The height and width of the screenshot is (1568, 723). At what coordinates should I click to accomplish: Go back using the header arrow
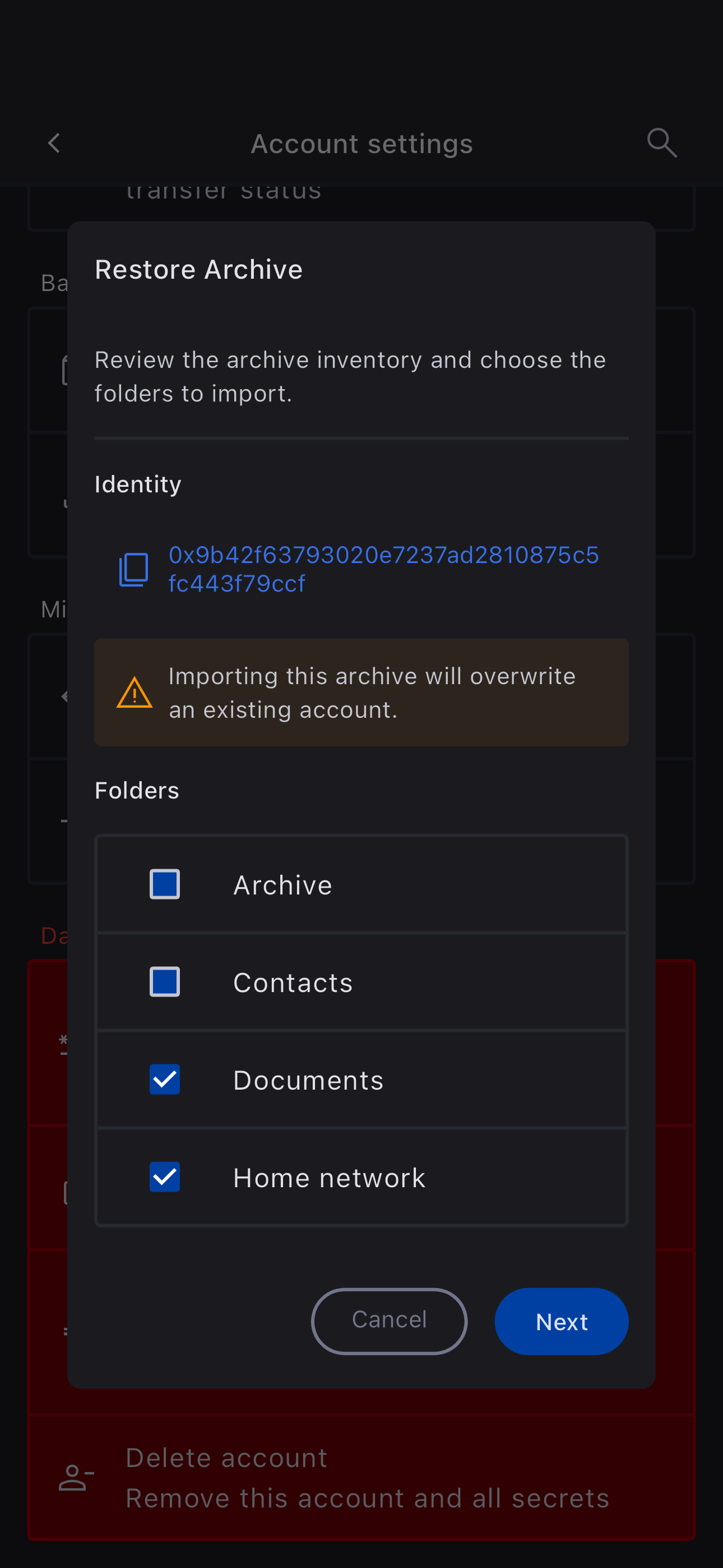(54, 144)
